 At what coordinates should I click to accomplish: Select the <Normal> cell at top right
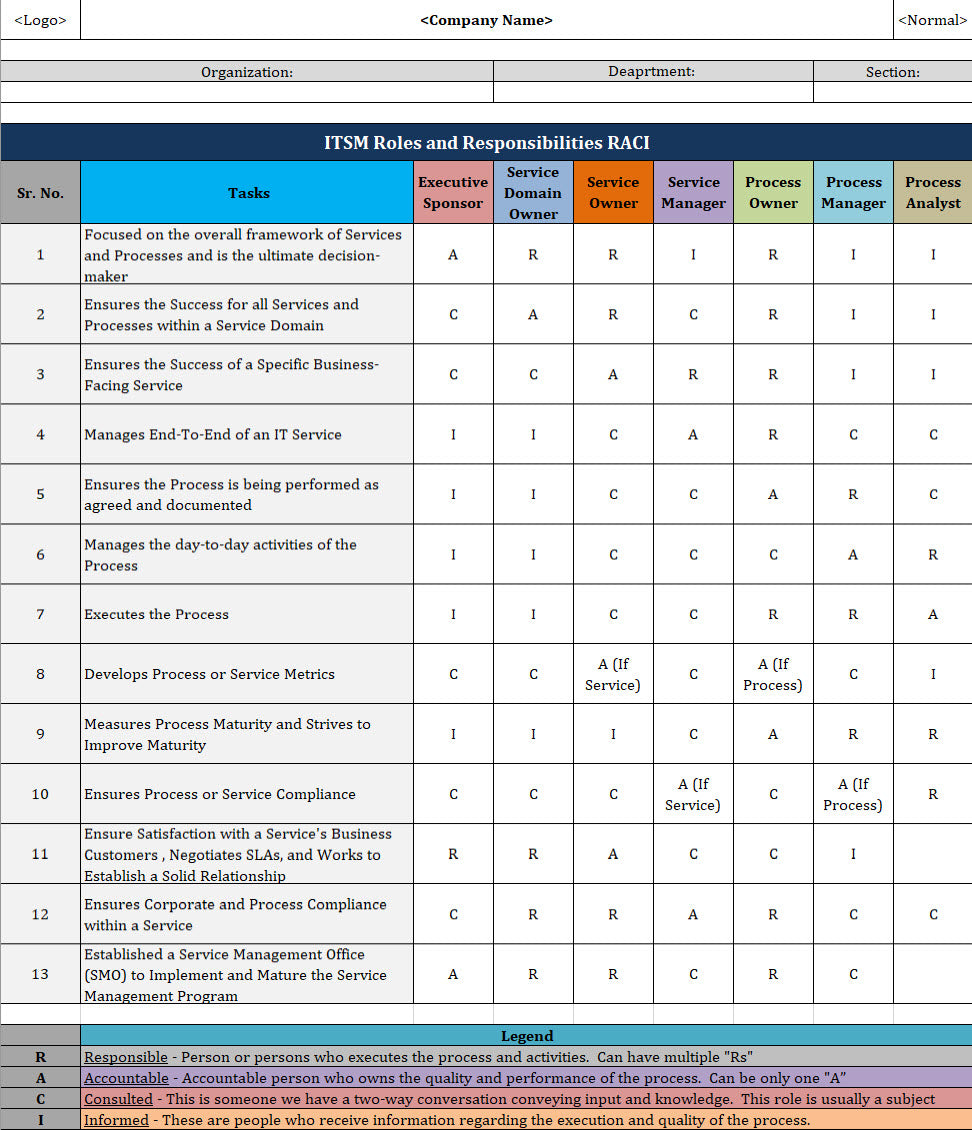click(932, 20)
